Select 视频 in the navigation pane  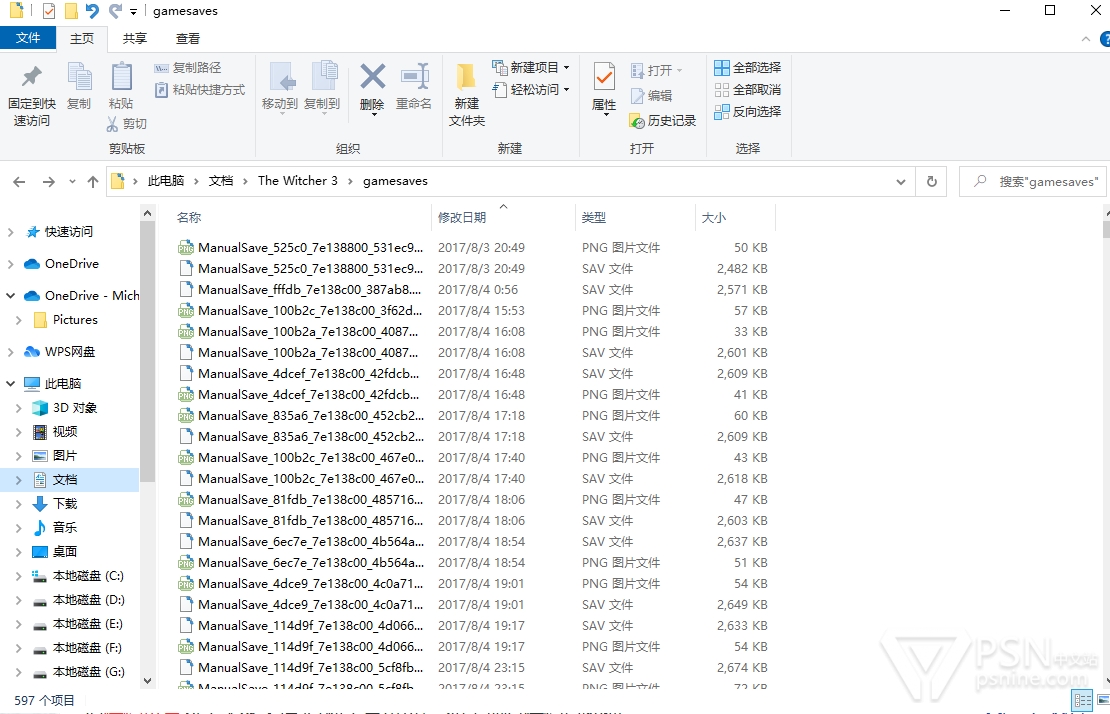[x=64, y=432]
